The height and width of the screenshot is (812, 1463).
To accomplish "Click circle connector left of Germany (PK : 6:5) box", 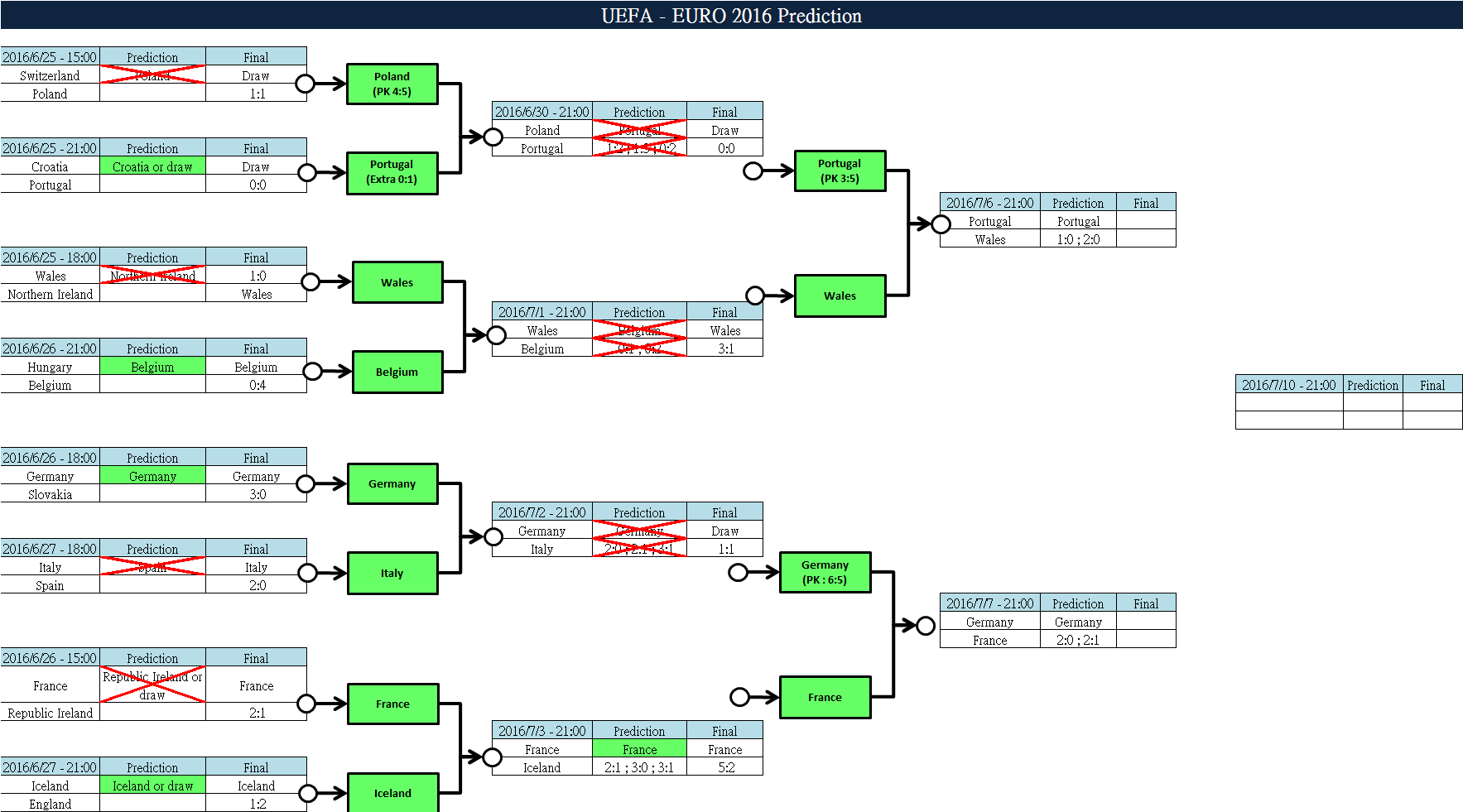I will pyautogui.click(x=738, y=573).
